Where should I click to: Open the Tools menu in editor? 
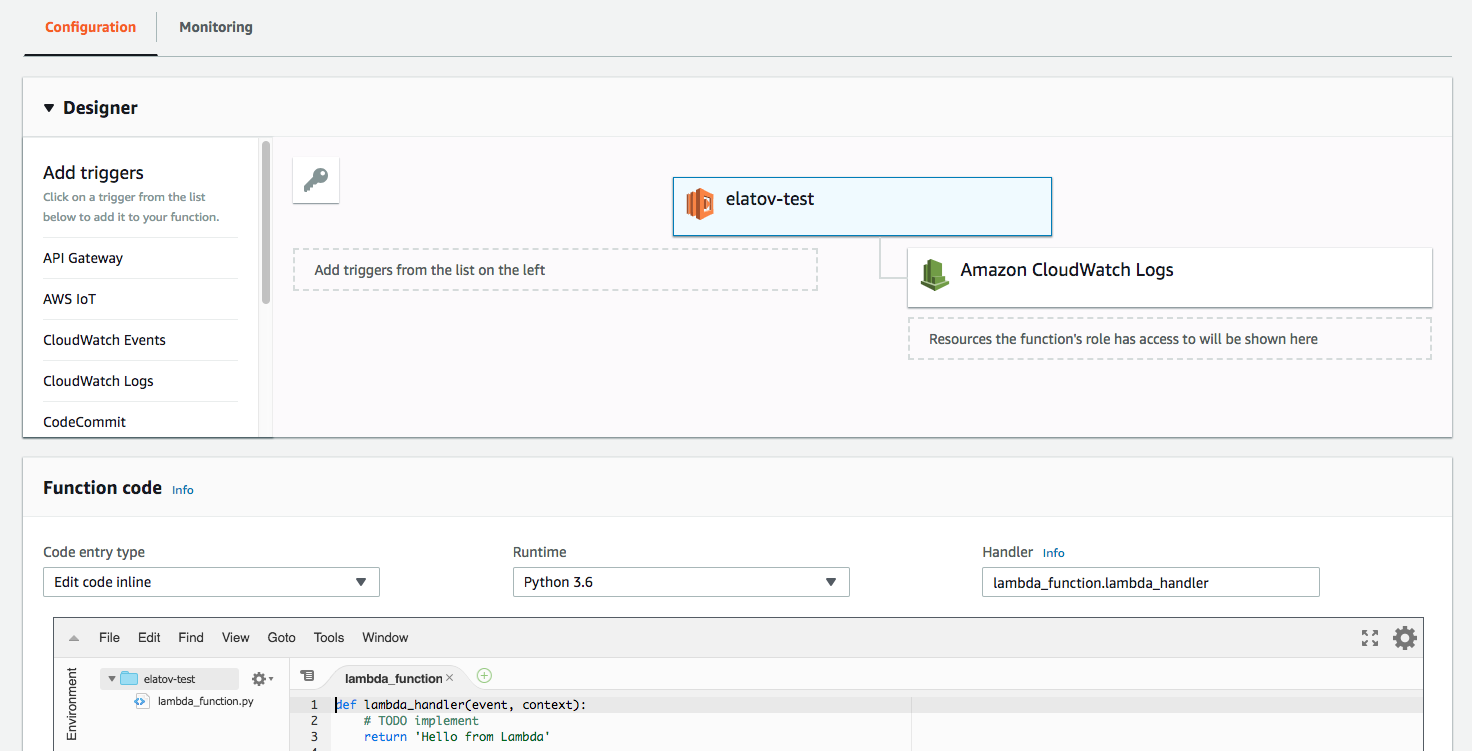329,637
